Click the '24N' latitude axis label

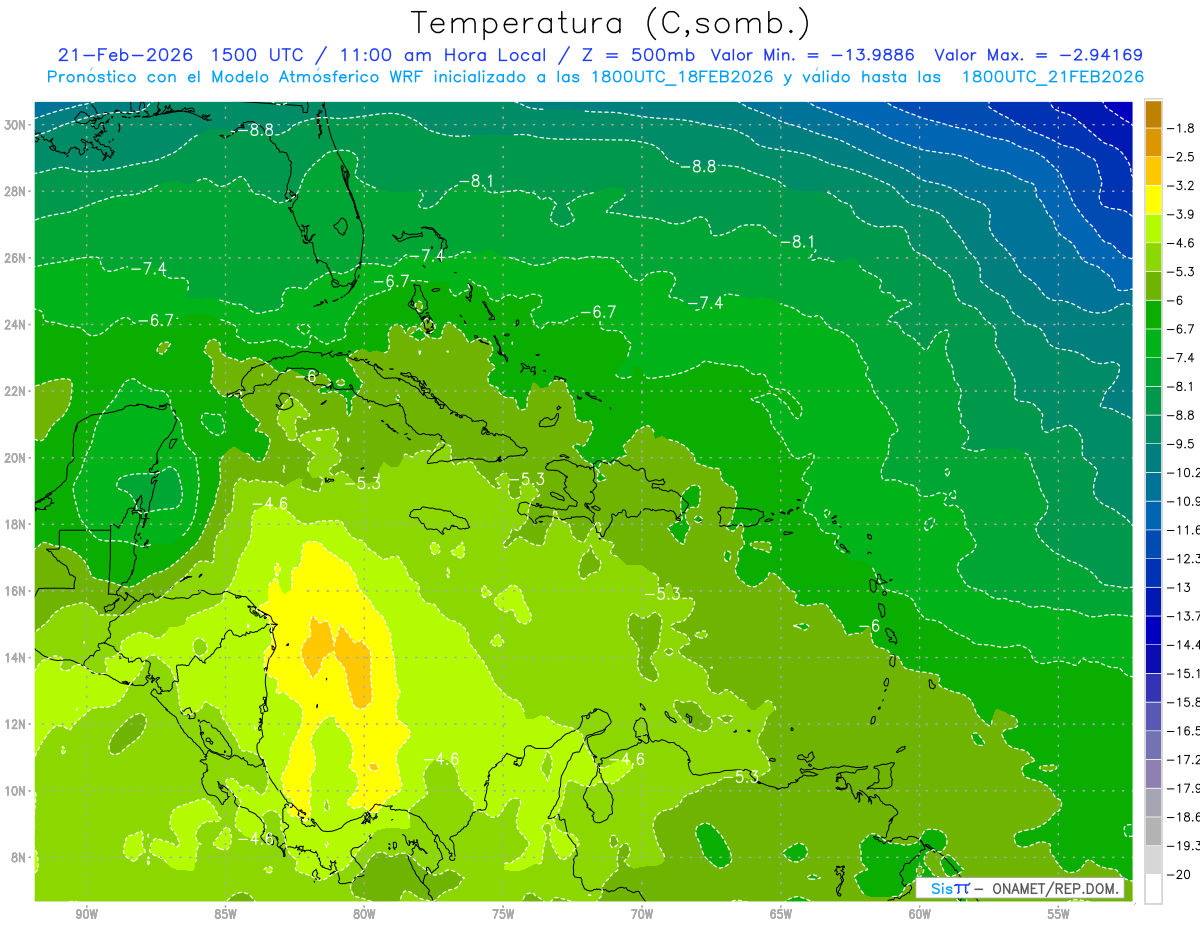tap(17, 325)
